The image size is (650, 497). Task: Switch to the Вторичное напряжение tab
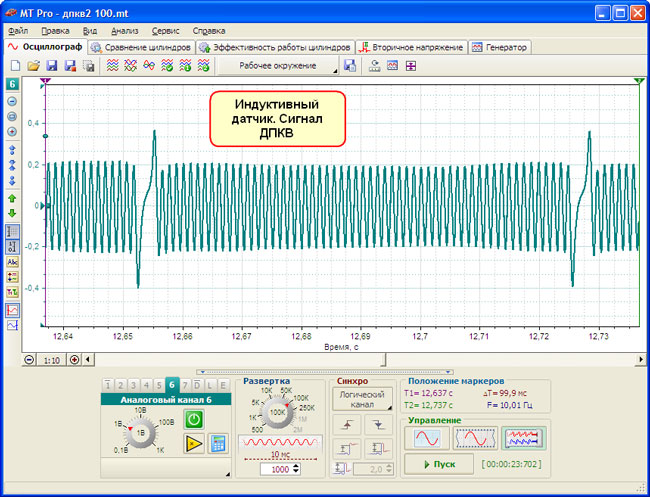pos(411,47)
